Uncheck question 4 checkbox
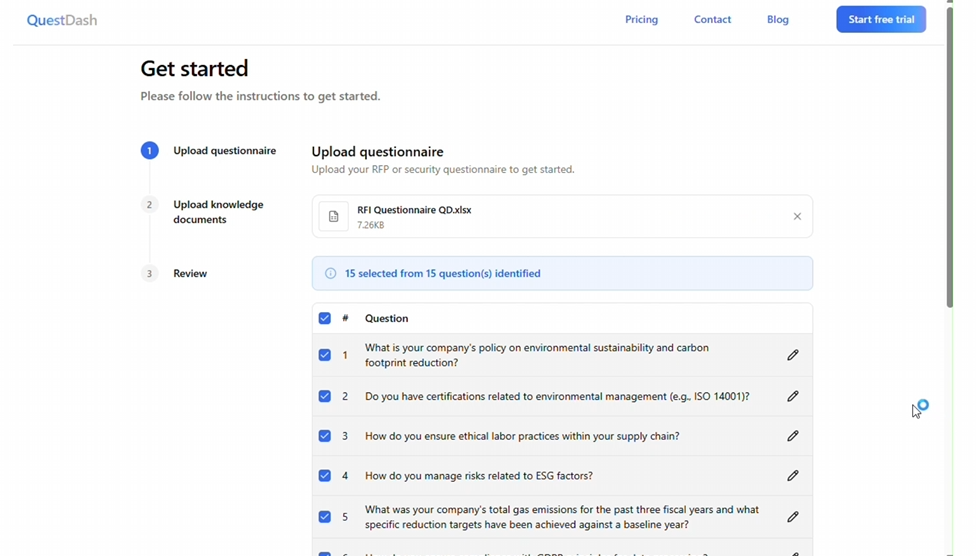Screen dimensions: 976x556 pyautogui.click(x=324, y=476)
